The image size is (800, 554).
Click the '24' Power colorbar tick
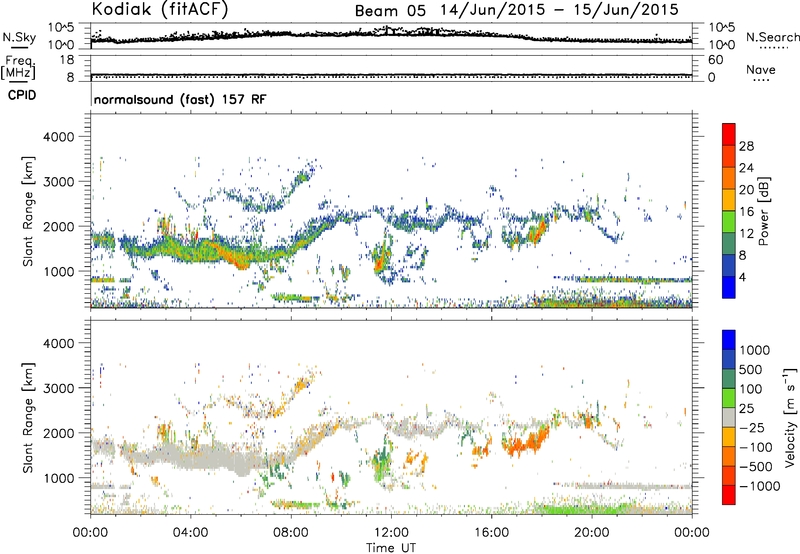coord(746,168)
